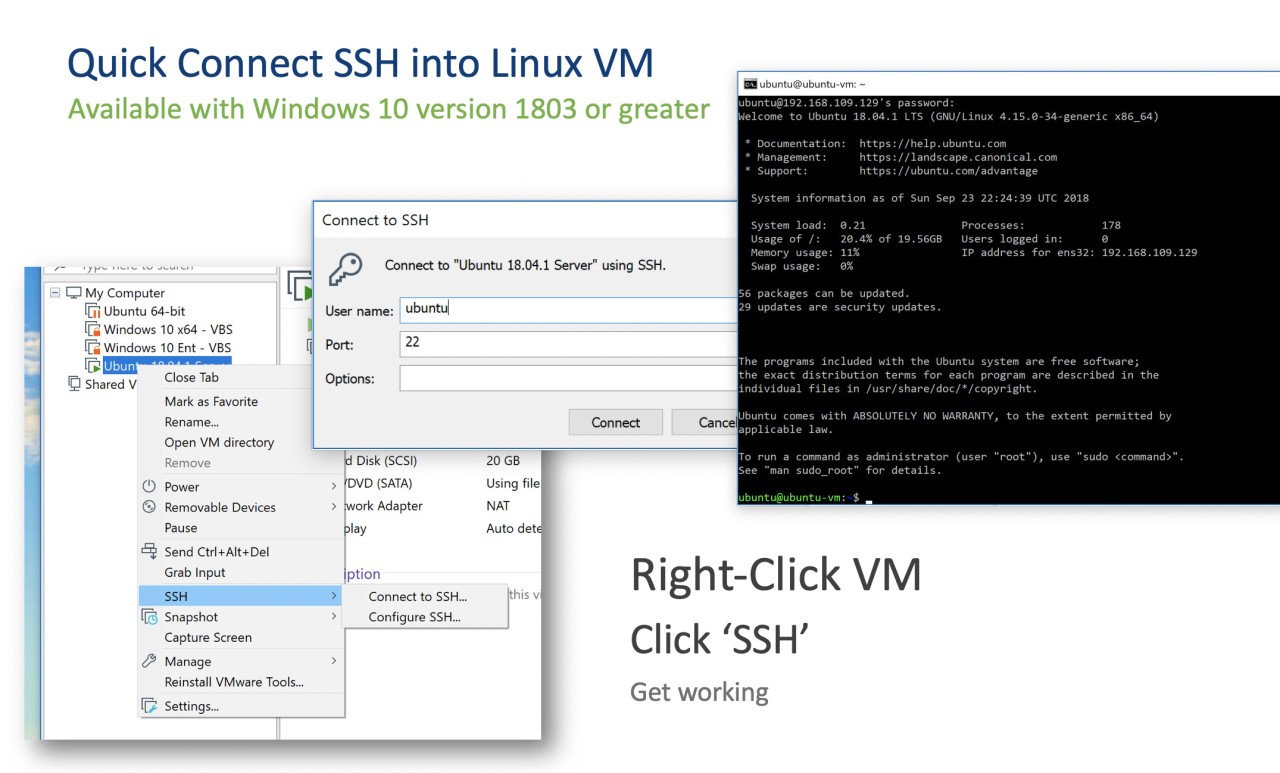Image resolution: width=1280 pixels, height=773 pixels.
Task: Select Ubuntu 64-bit in library tree
Action: (144, 311)
